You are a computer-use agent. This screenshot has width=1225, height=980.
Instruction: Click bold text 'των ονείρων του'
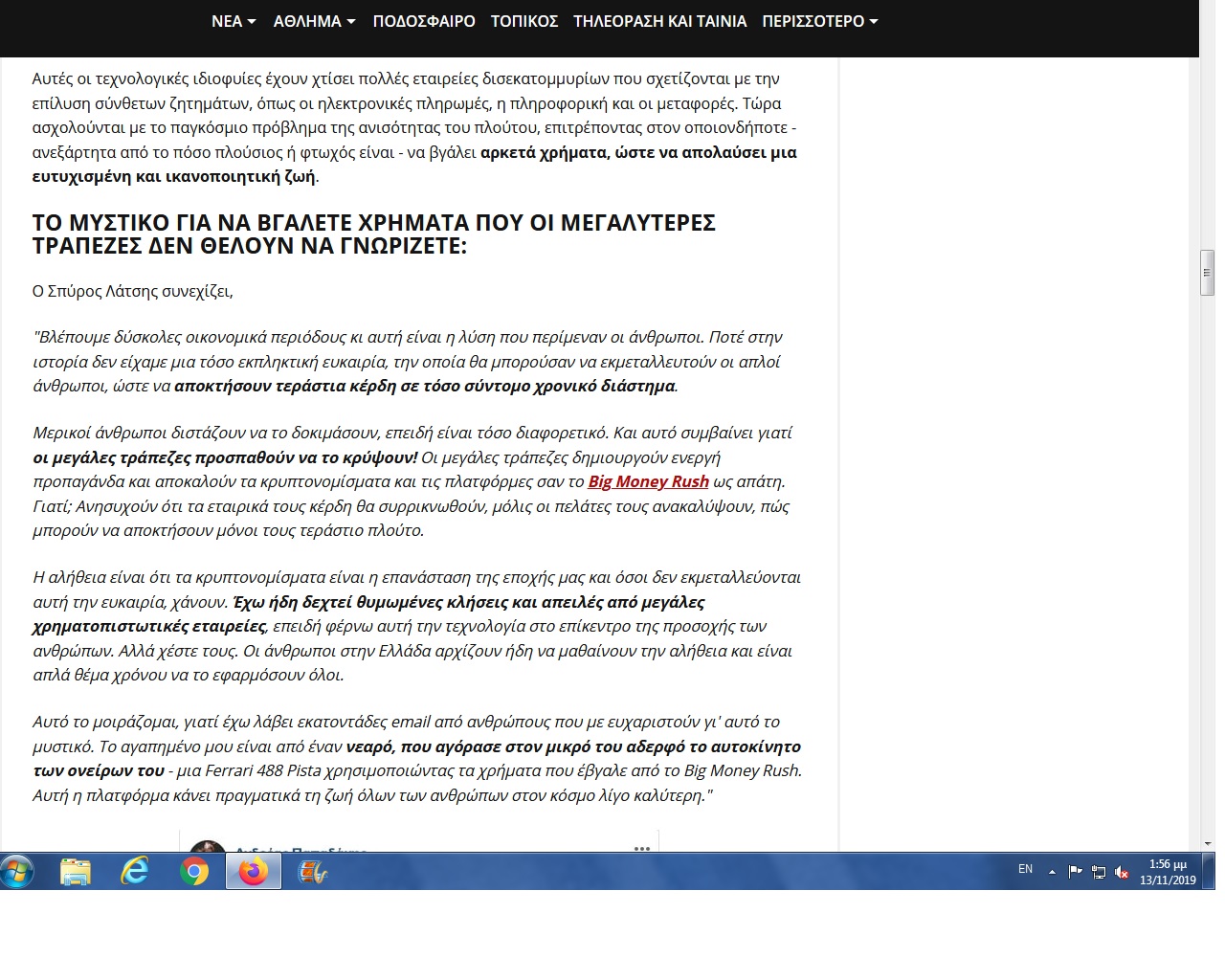pyautogui.click(x=99, y=770)
